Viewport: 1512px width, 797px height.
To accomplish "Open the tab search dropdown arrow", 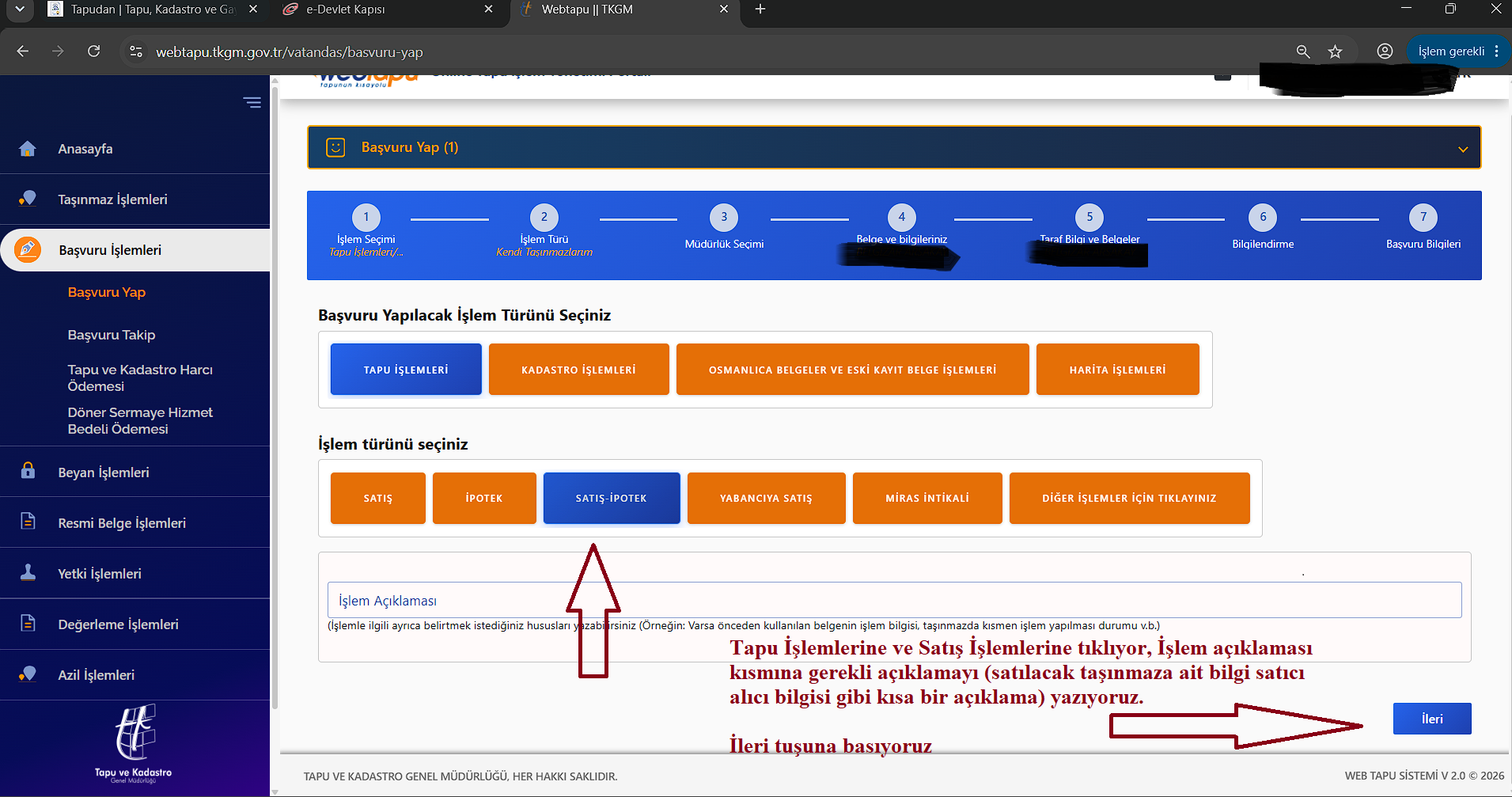I will [x=20, y=9].
